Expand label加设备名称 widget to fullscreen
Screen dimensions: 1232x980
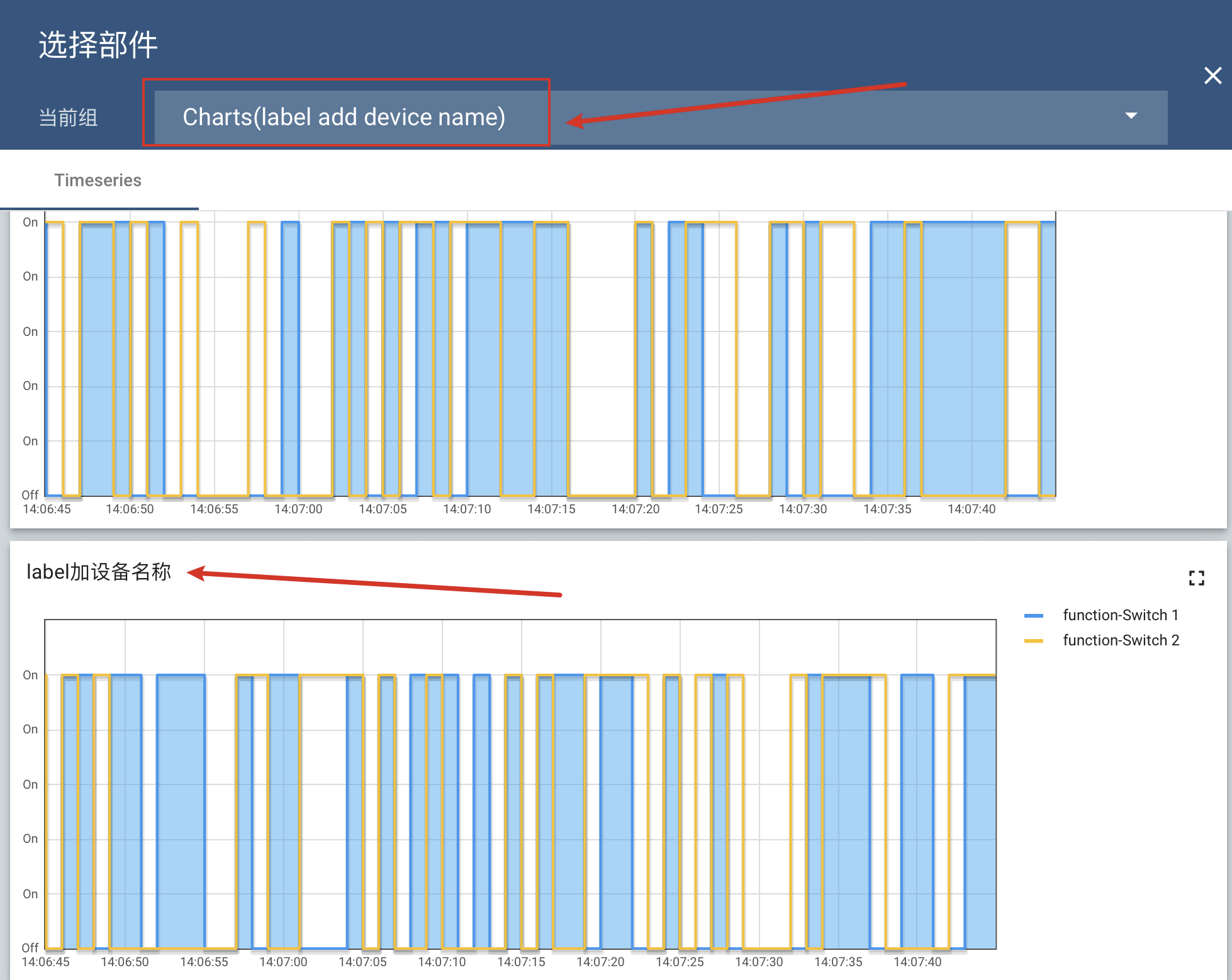click(x=1196, y=578)
